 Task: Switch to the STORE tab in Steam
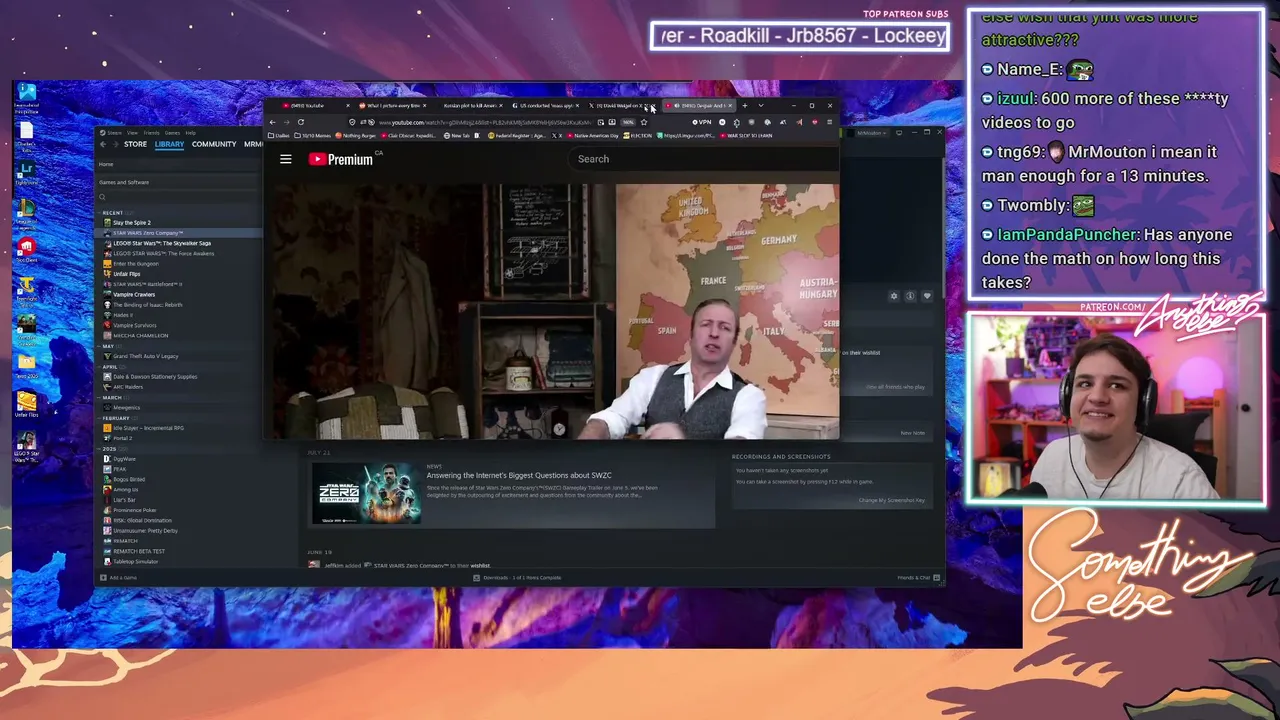(x=135, y=144)
